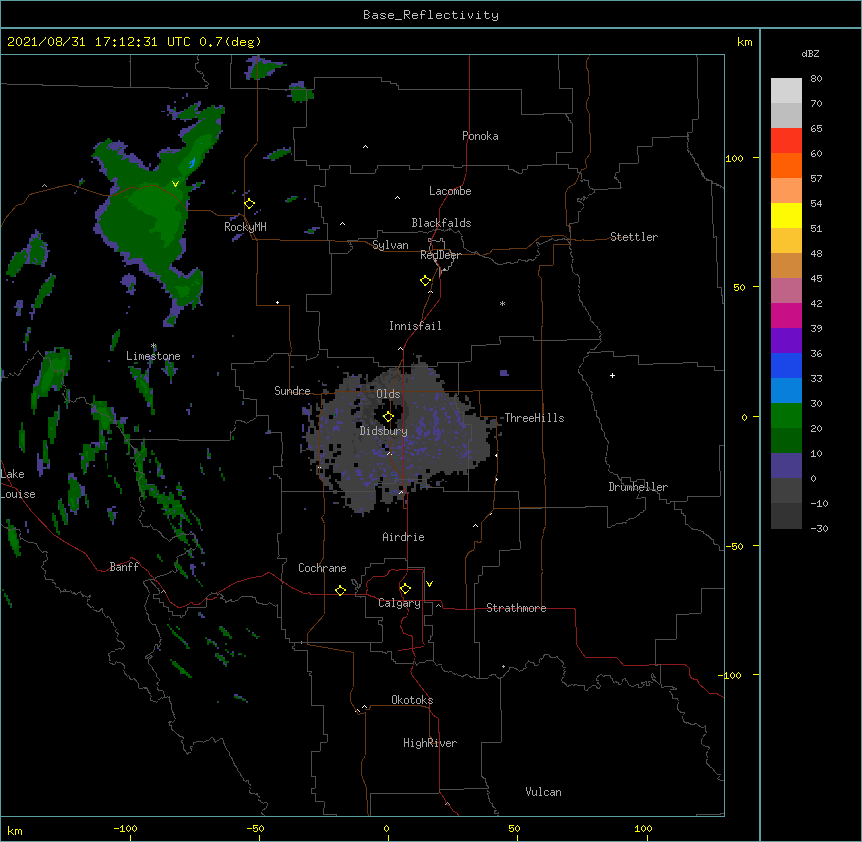Select the magenta 39-42 dBZ legend swatch

click(786, 315)
